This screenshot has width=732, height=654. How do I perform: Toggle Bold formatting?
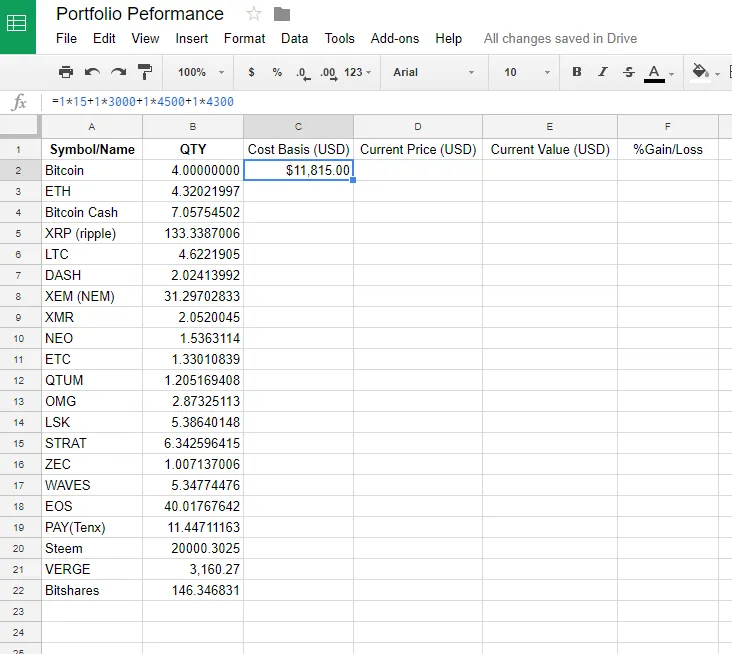click(x=577, y=72)
